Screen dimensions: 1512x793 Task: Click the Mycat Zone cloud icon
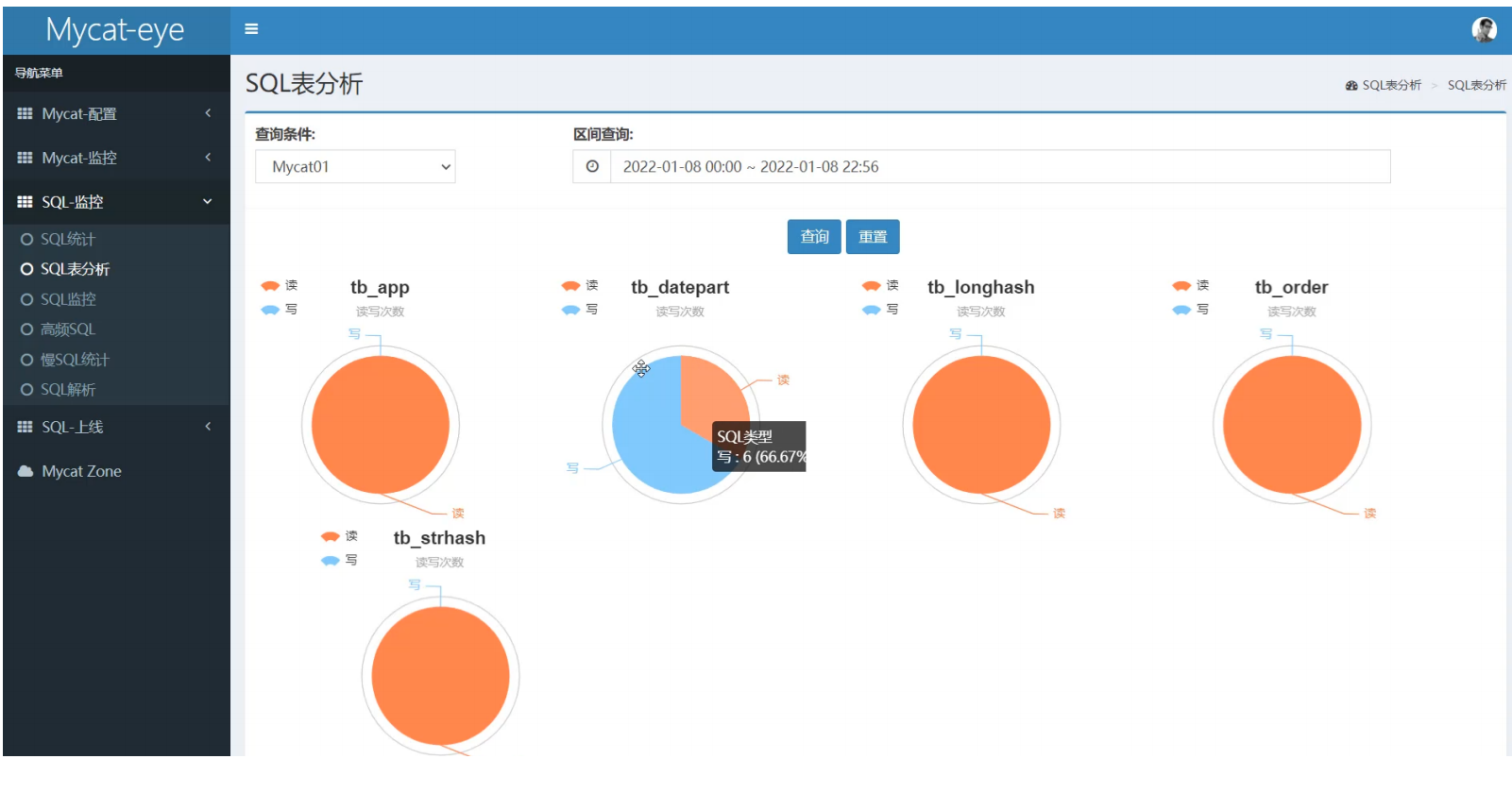coord(25,471)
